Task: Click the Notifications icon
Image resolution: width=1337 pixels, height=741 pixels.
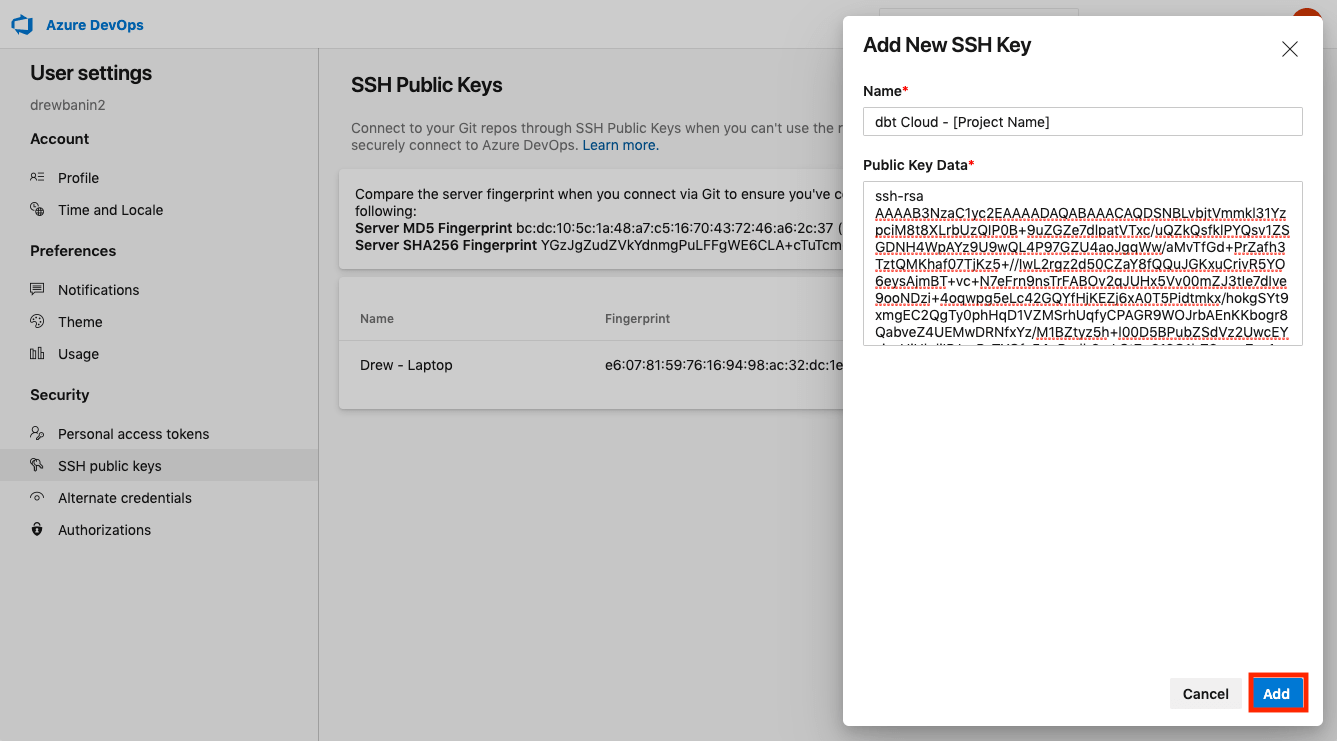Action: [37, 289]
